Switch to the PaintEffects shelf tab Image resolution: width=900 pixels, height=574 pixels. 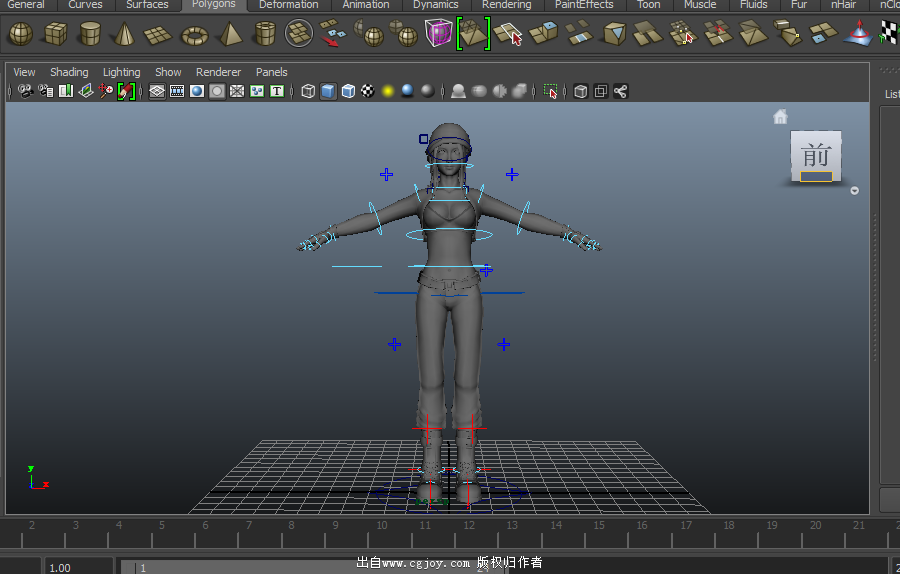584,5
